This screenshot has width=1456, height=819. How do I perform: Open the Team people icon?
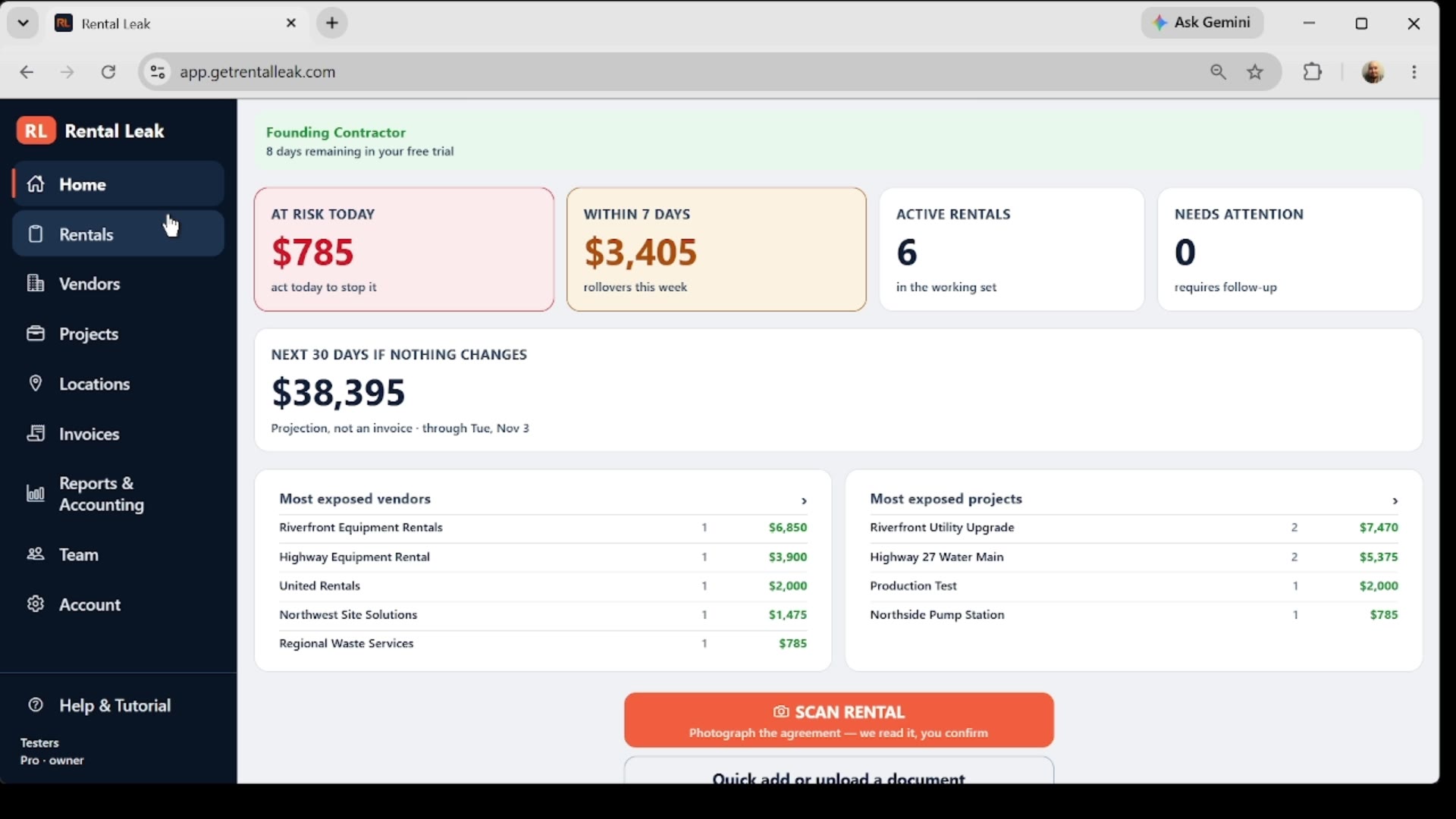(x=36, y=554)
